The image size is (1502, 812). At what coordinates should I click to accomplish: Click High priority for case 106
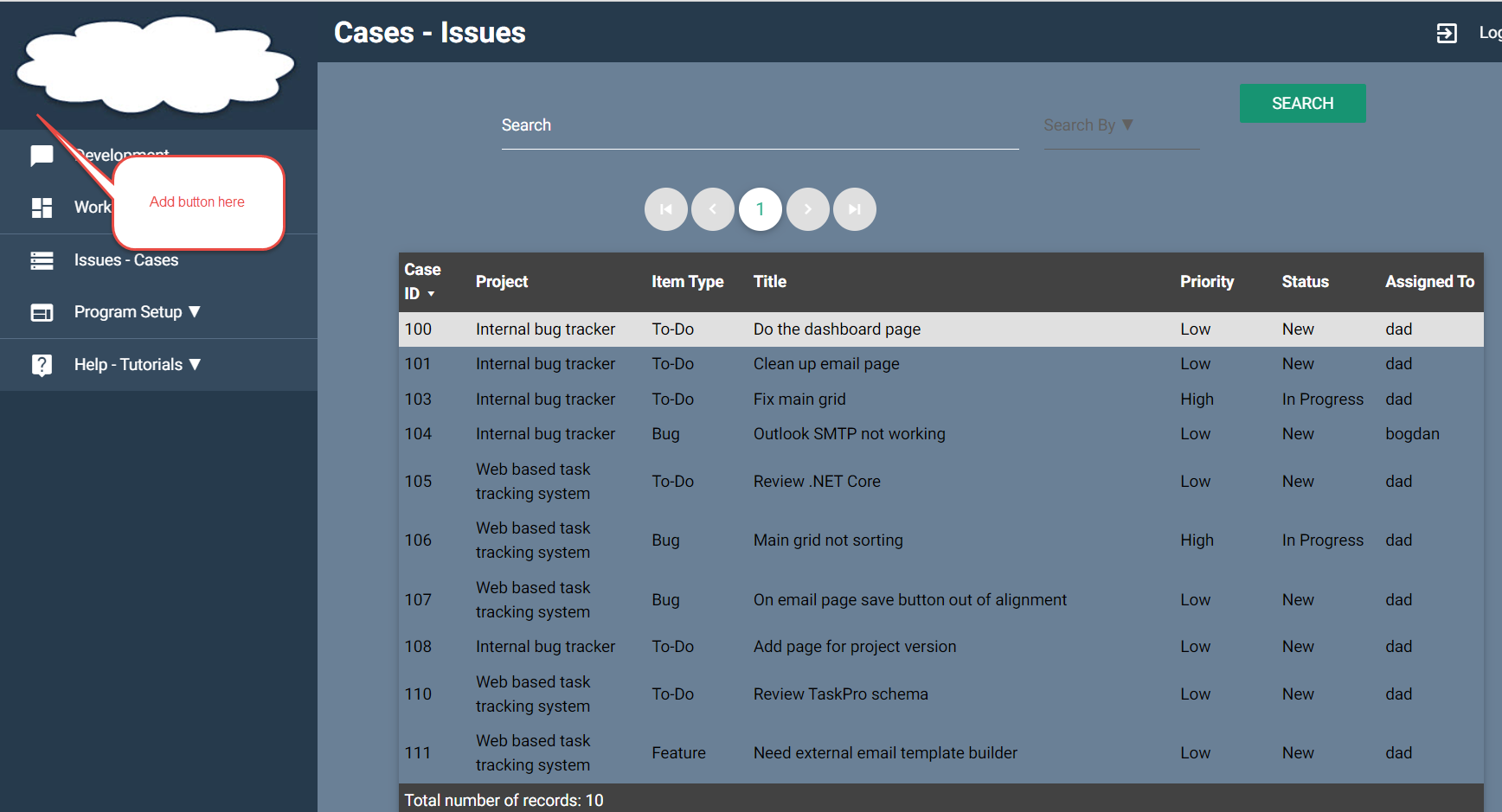1197,540
